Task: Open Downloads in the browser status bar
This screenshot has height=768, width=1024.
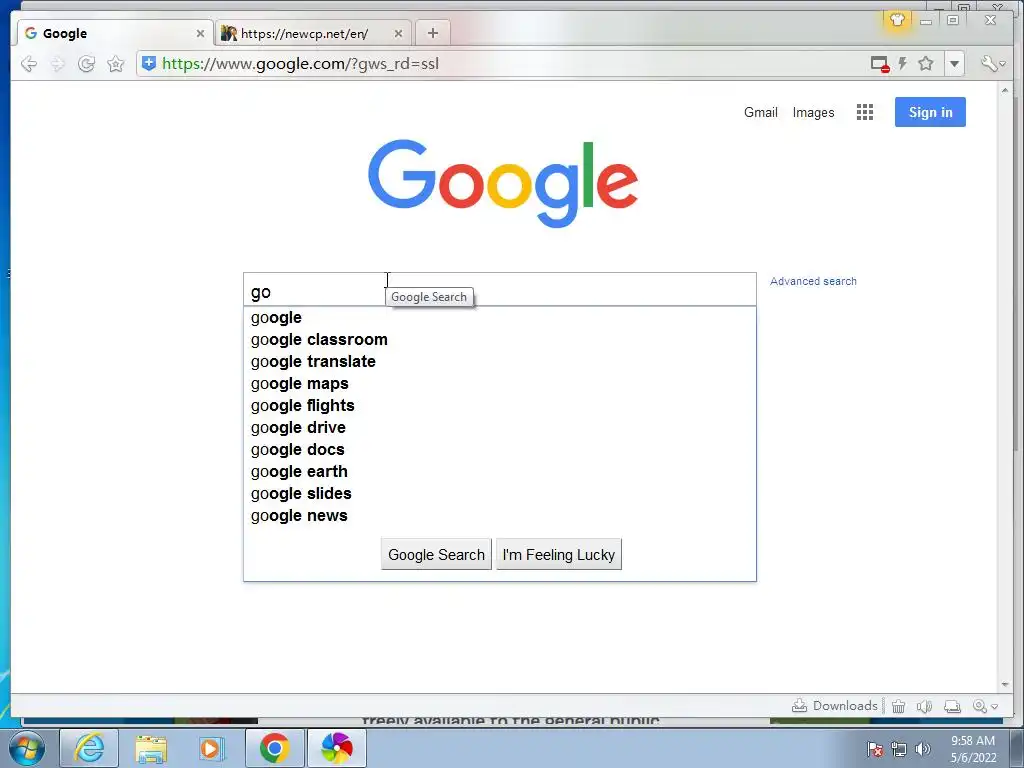Action: pyautogui.click(x=835, y=706)
